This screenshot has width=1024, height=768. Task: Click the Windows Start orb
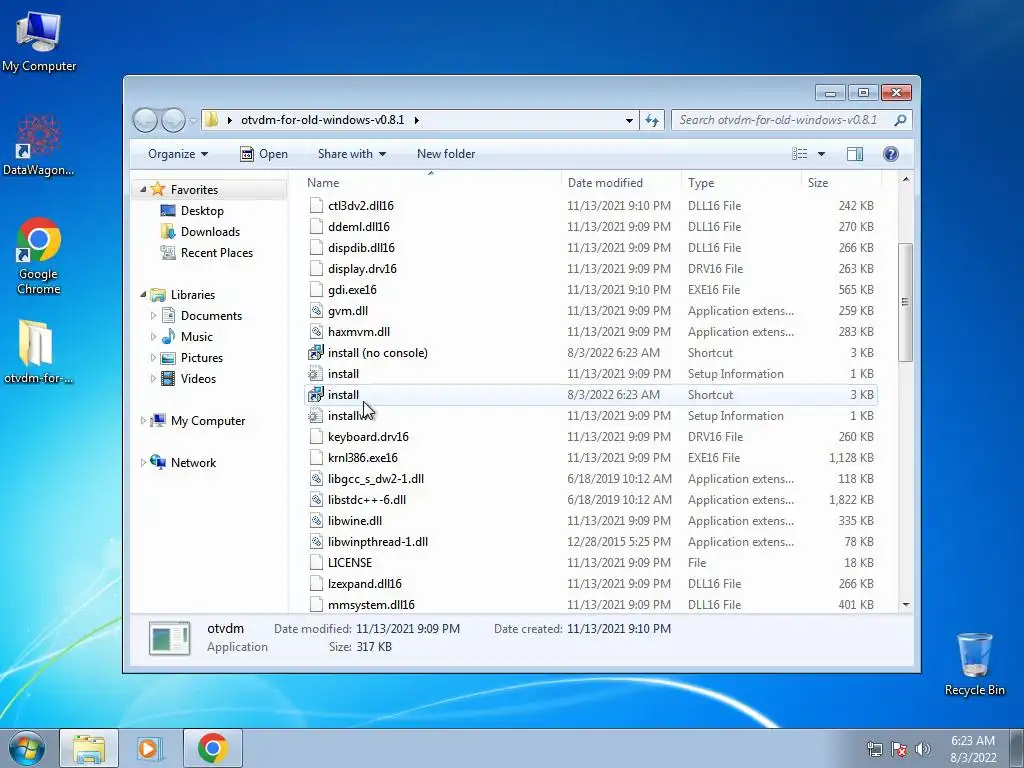coord(26,748)
